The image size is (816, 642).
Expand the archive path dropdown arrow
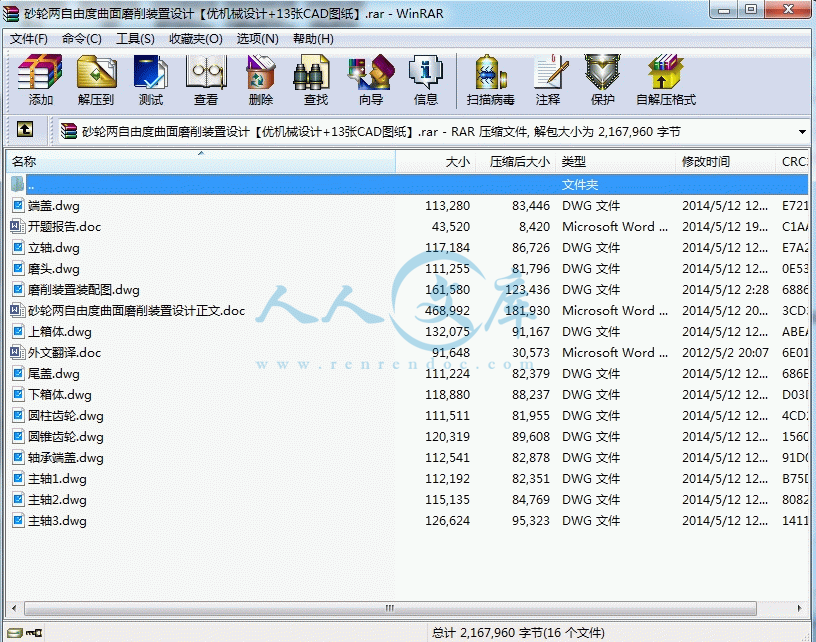802,132
